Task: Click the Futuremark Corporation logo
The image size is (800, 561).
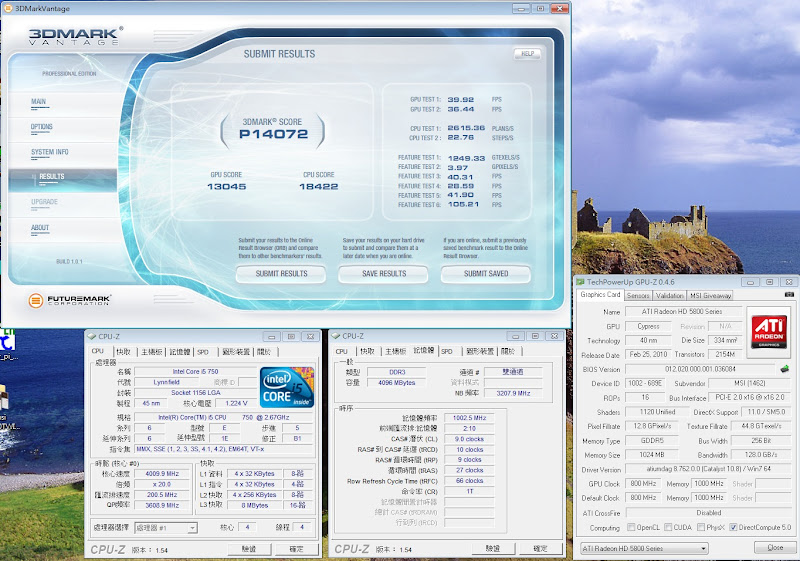Action: [70, 300]
